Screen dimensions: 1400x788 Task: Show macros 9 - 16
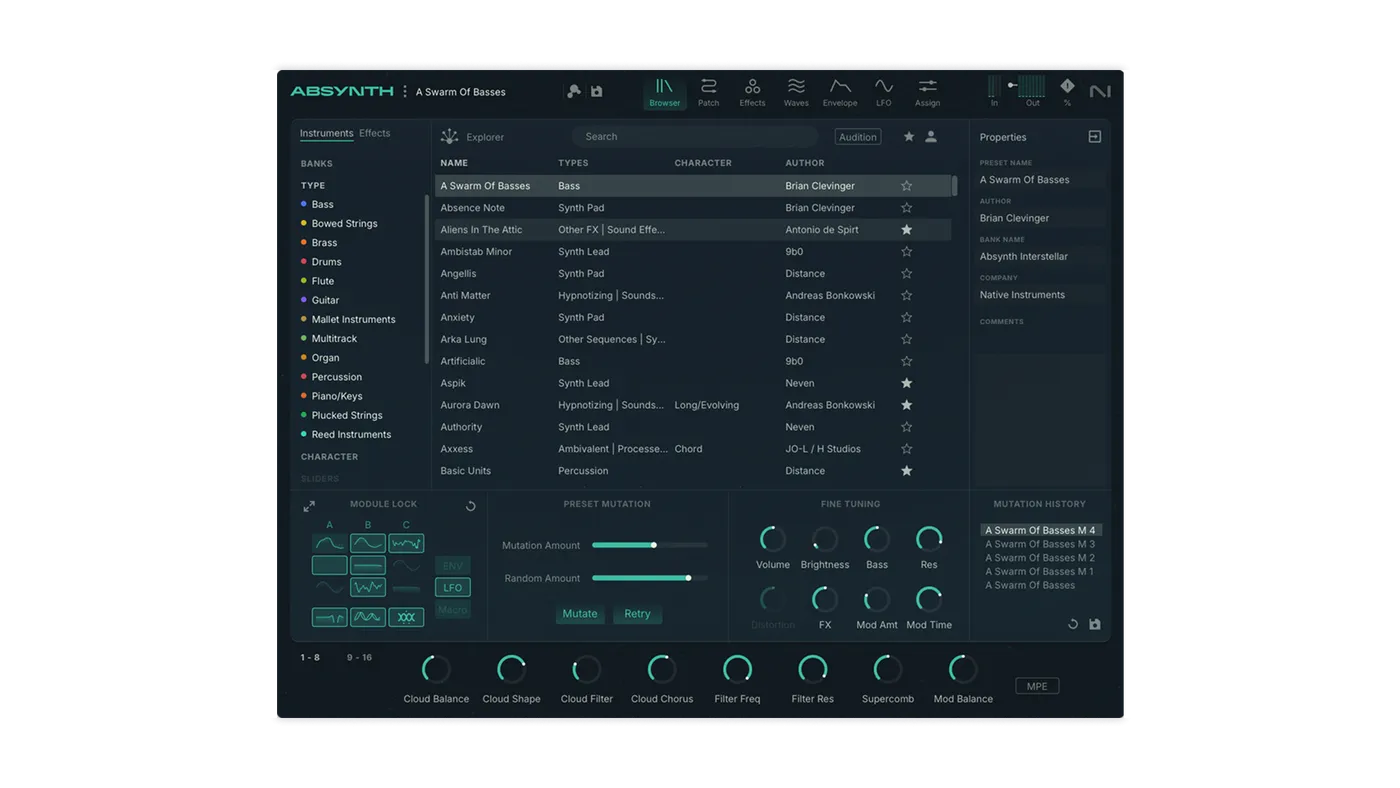[359, 658]
